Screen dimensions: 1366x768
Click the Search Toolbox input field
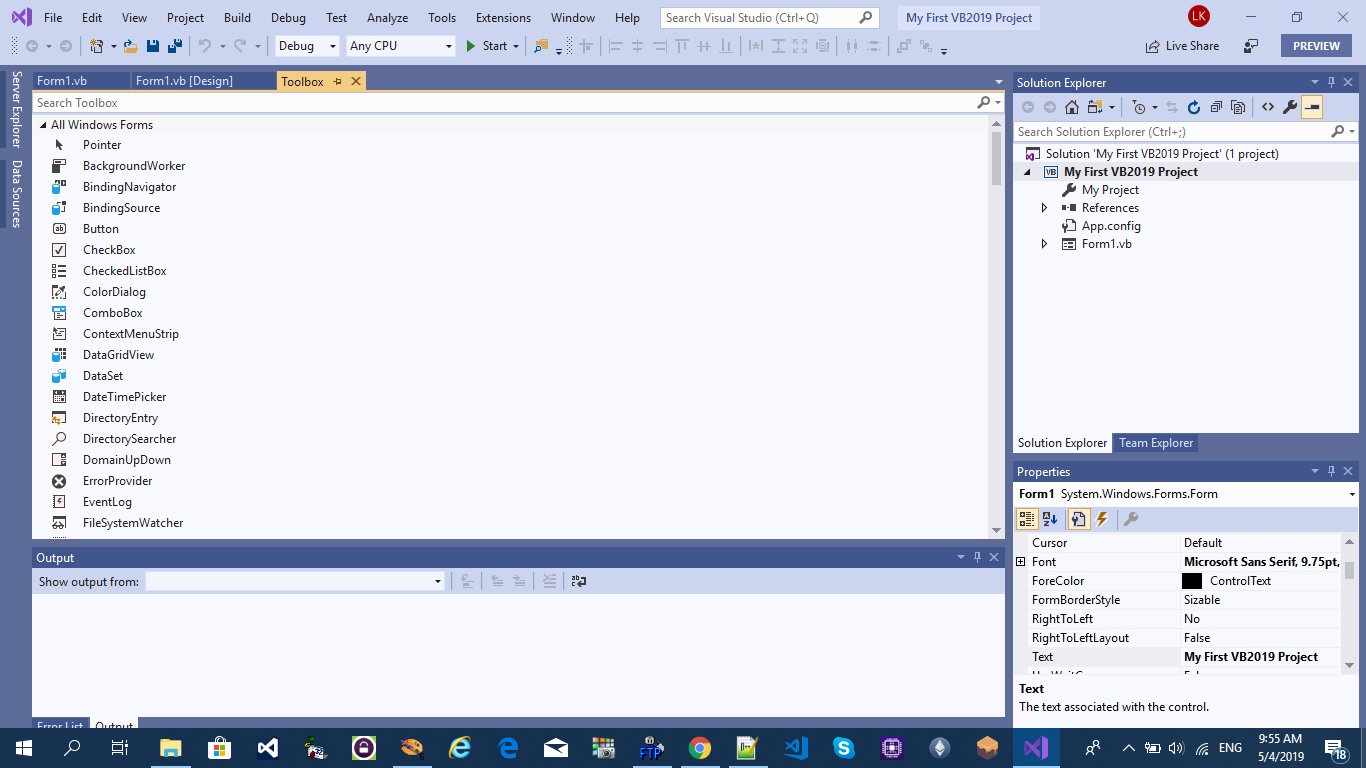click(503, 103)
